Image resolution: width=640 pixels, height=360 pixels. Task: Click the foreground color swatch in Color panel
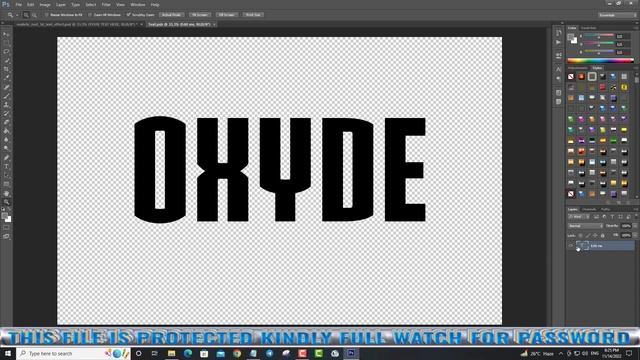571,37
